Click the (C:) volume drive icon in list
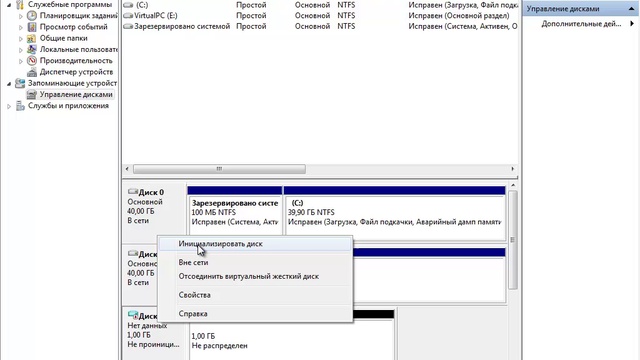 pyautogui.click(x=128, y=5)
